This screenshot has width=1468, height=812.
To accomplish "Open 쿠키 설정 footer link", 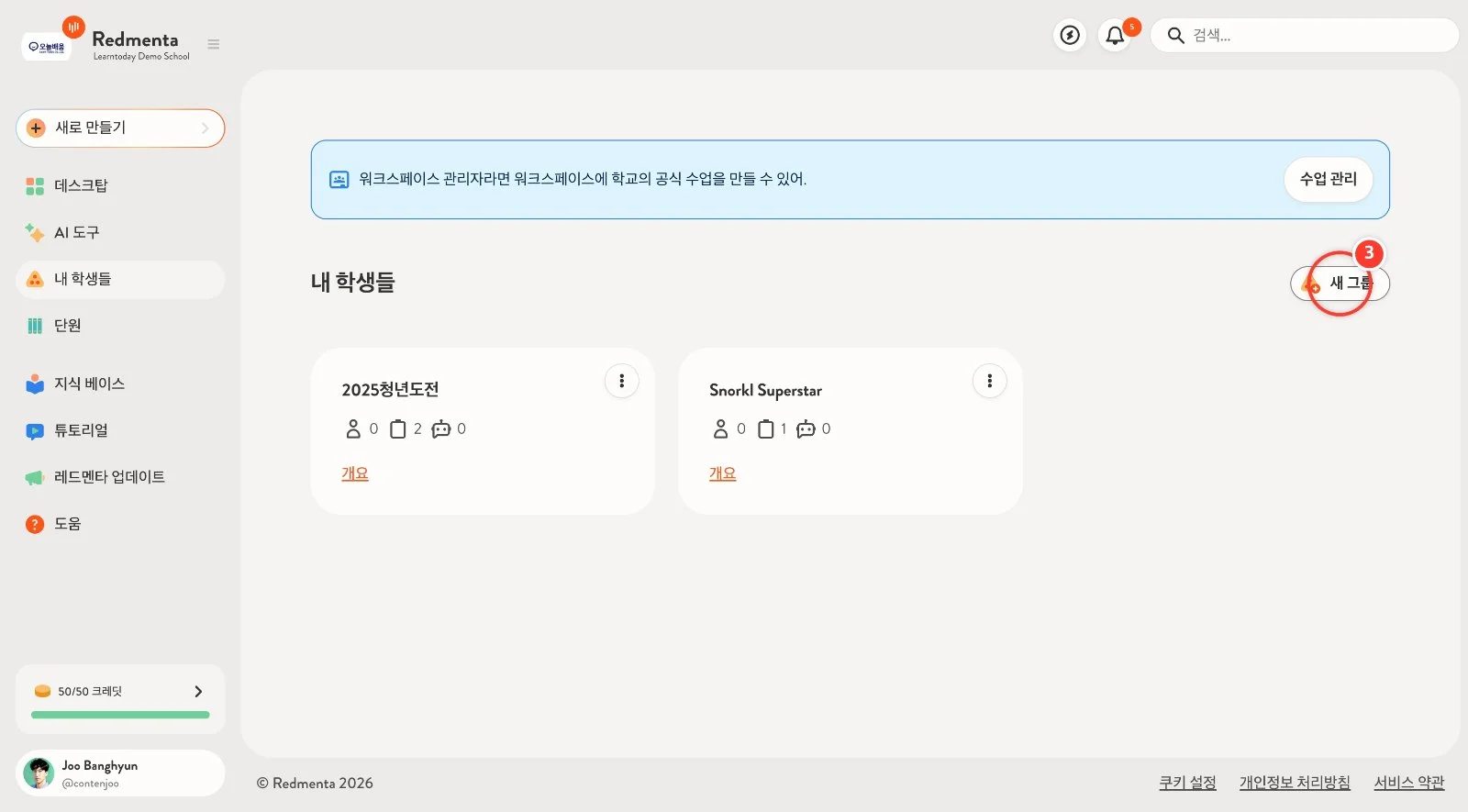I will (x=1187, y=783).
